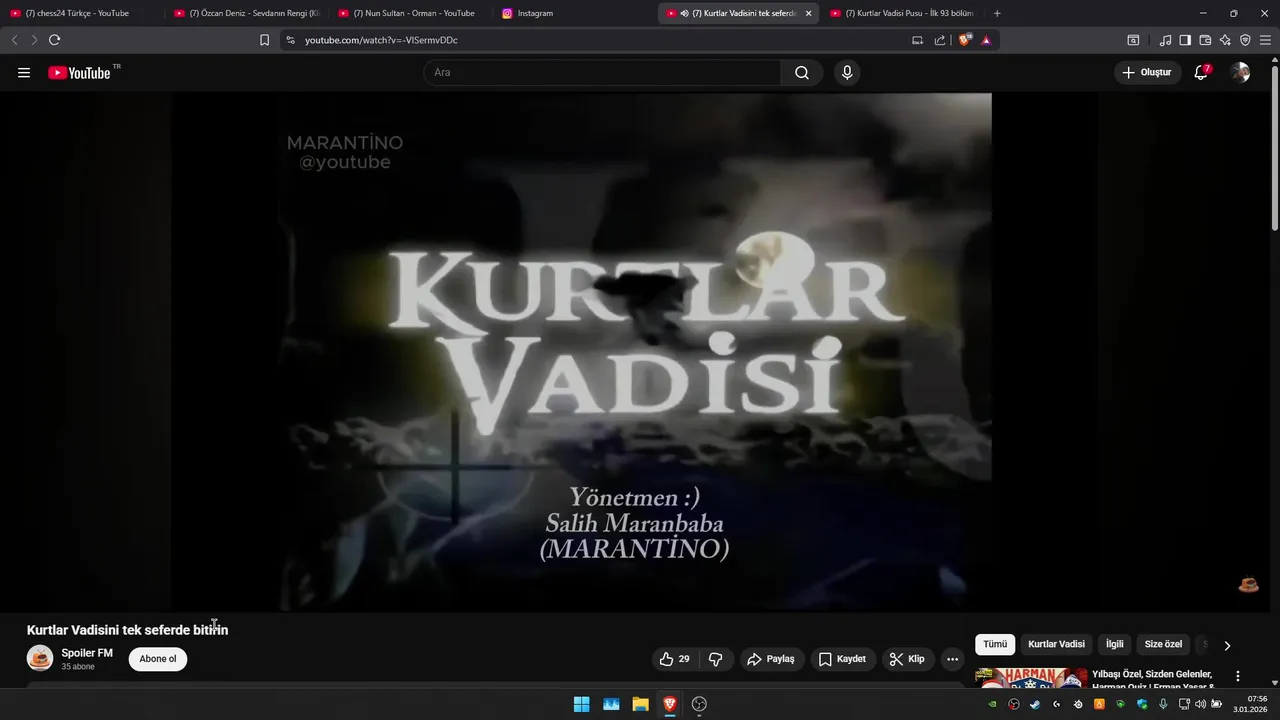Open the Brave VPN shield icon
The width and height of the screenshot is (1280, 720).
click(1245, 40)
